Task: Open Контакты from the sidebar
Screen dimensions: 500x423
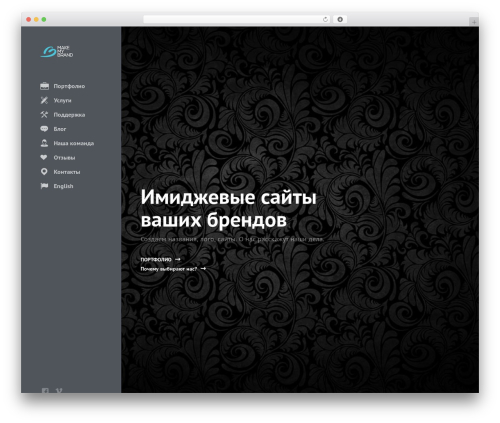Action: click(67, 172)
